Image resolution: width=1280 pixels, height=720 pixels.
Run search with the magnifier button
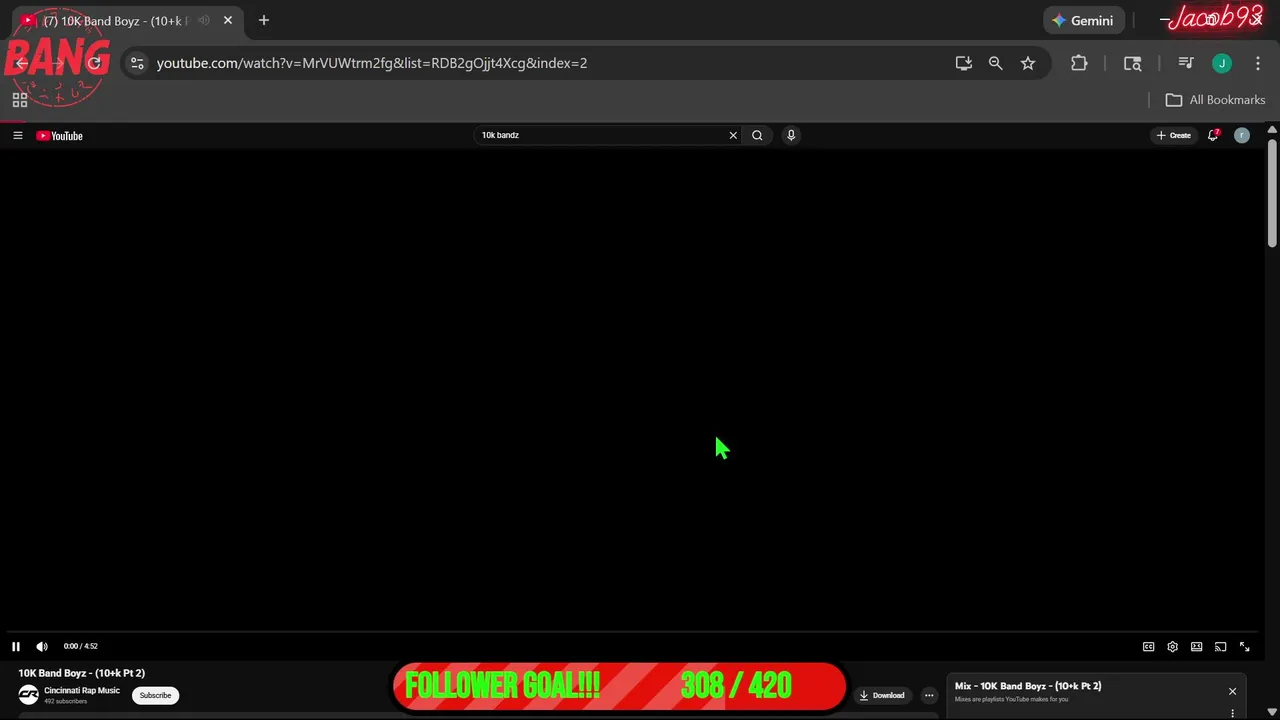[x=757, y=135]
